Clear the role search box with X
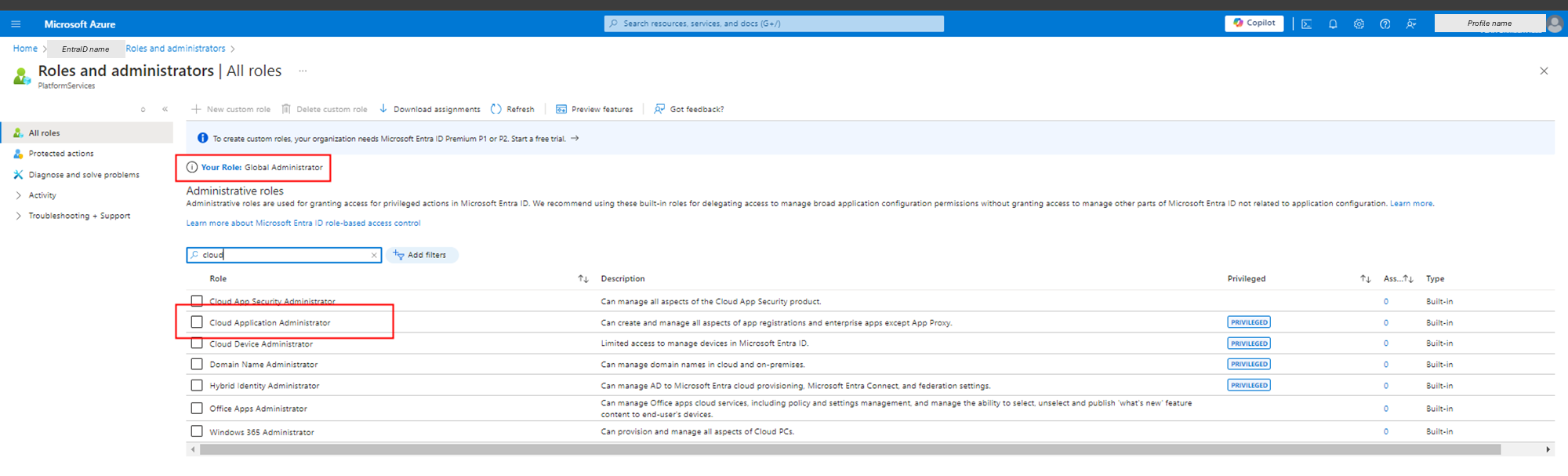The width and height of the screenshot is (1568, 476). coord(374,256)
